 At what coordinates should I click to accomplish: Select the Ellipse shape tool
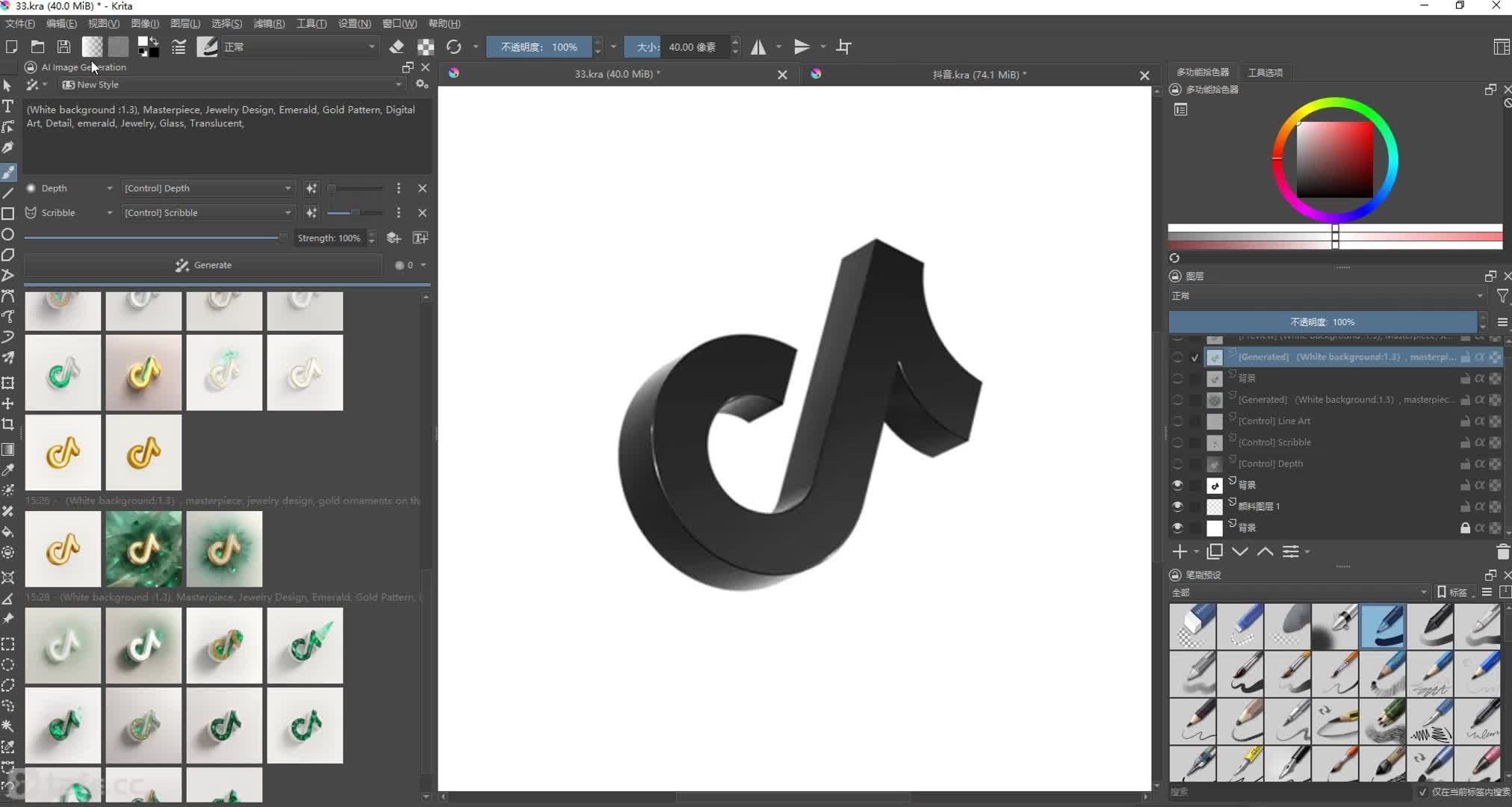click(x=8, y=235)
